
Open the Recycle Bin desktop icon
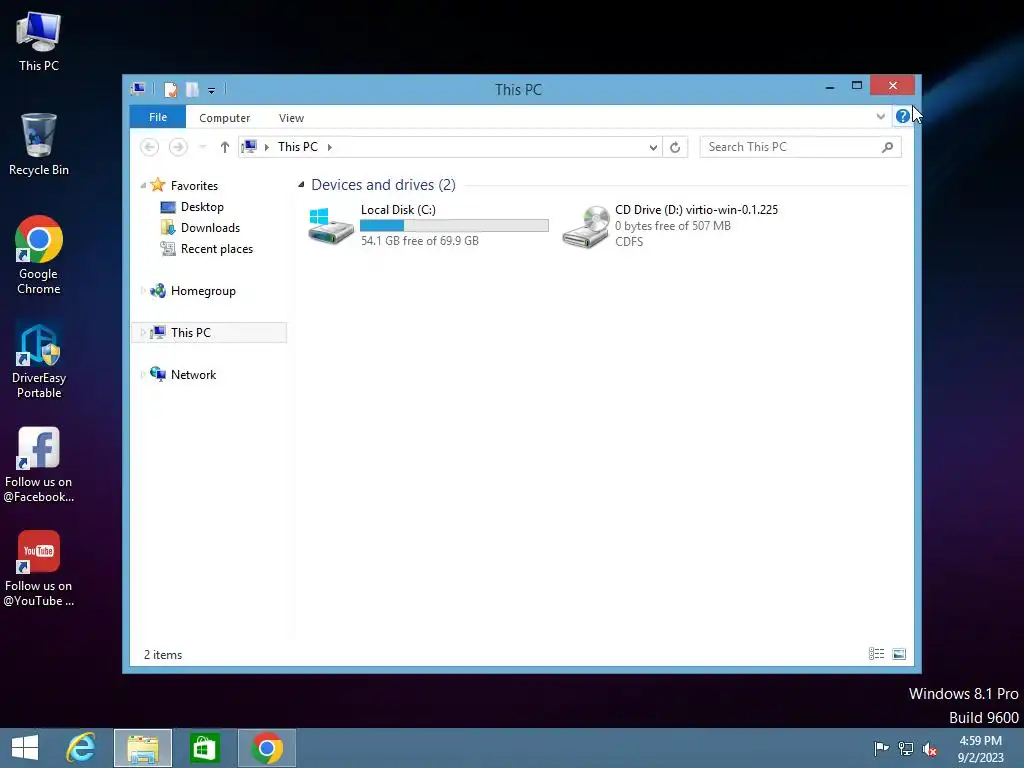[39, 144]
